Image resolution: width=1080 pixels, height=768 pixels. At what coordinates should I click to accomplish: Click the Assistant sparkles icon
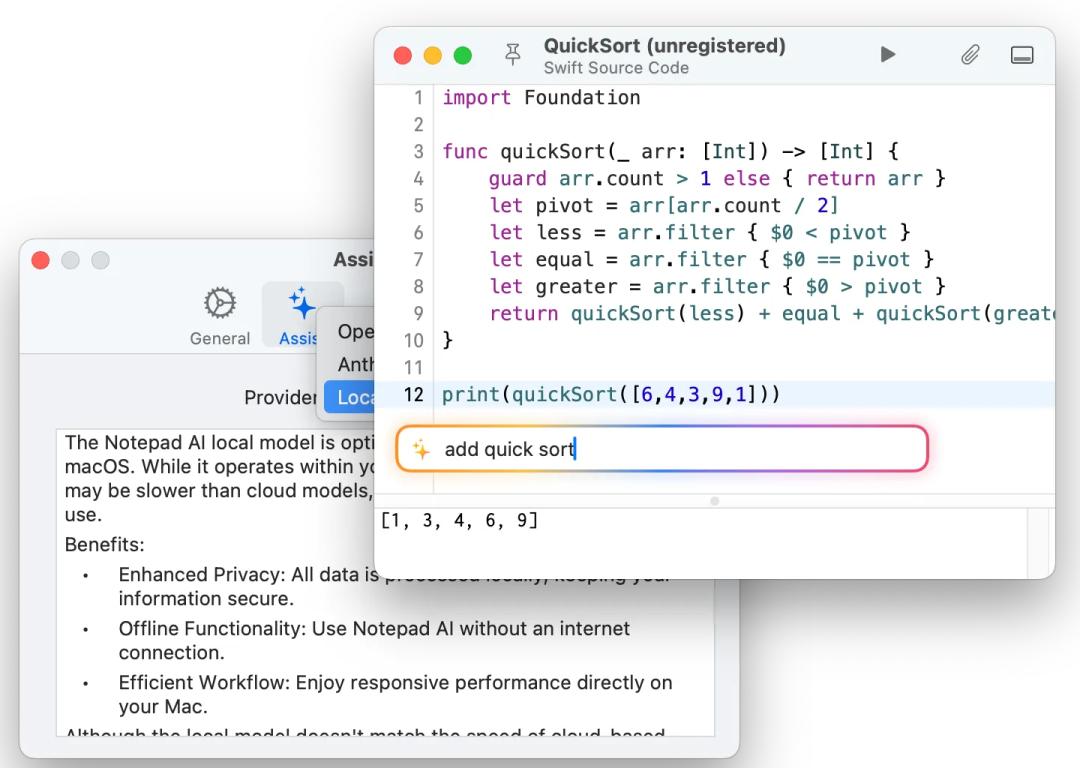tap(303, 300)
